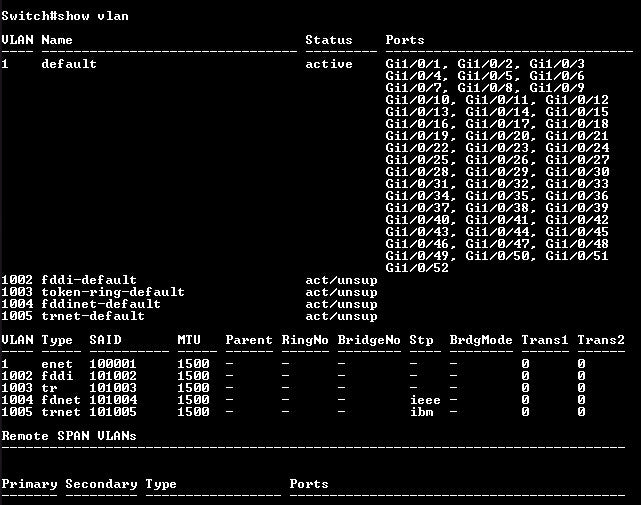
Task: Select SAID value '101005'
Action: pyautogui.click(x=113, y=412)
